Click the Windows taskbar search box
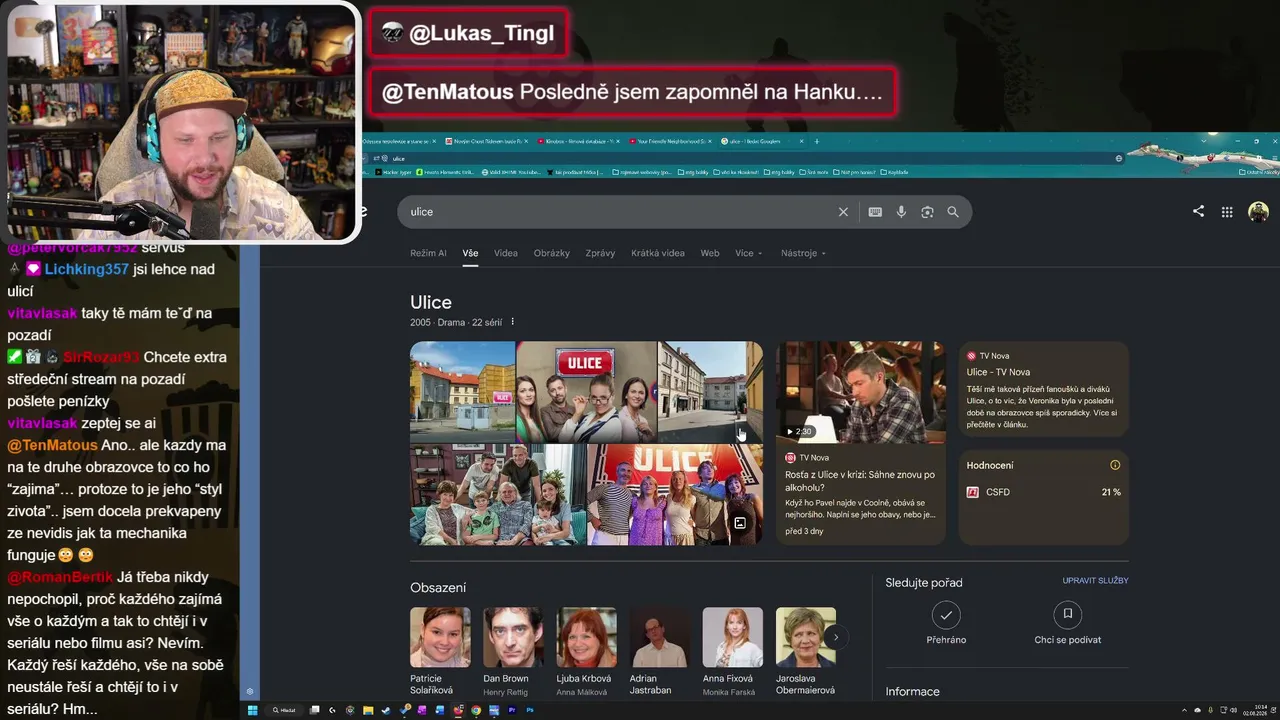Image resolution: width=1280 pixels, height=720 pixels. [x=285, y=710]
